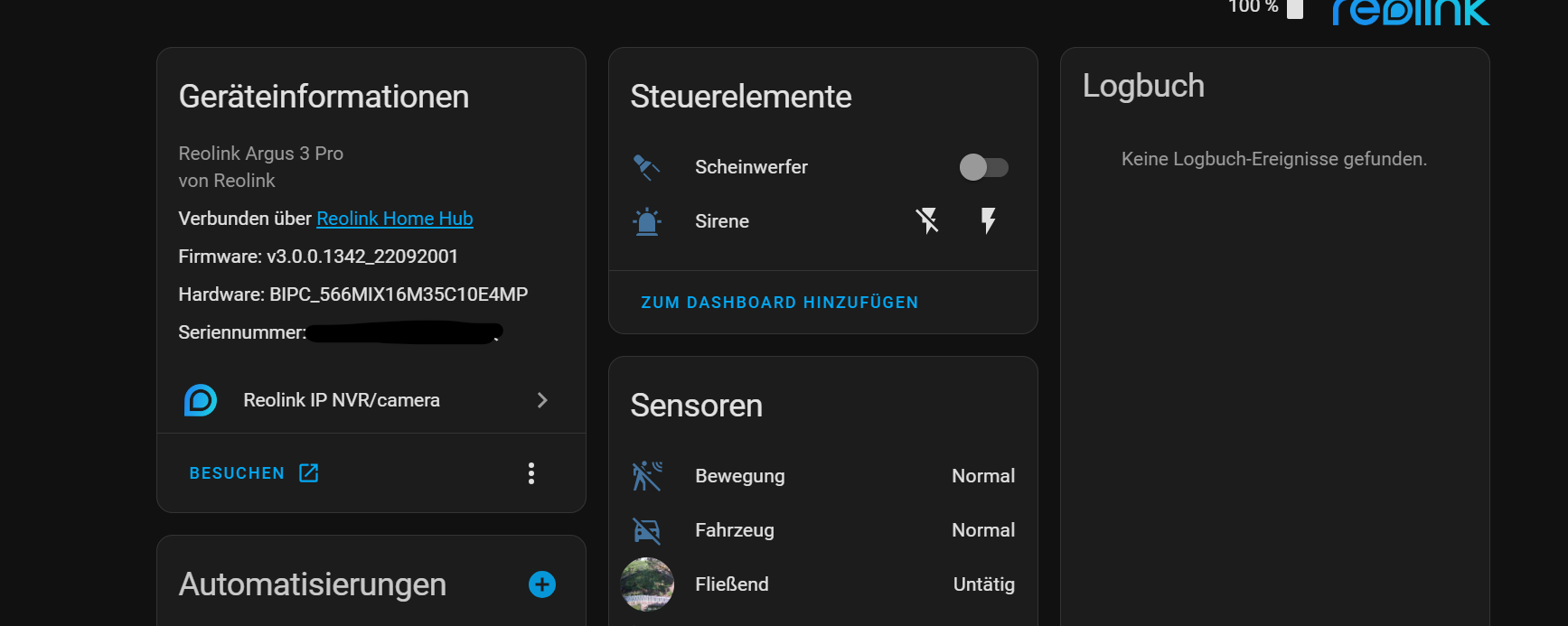Click the Fahrzeug vehicle sensor icon
The height and width of the screenshot is (626, 1568).
click(x=647, y=530)
